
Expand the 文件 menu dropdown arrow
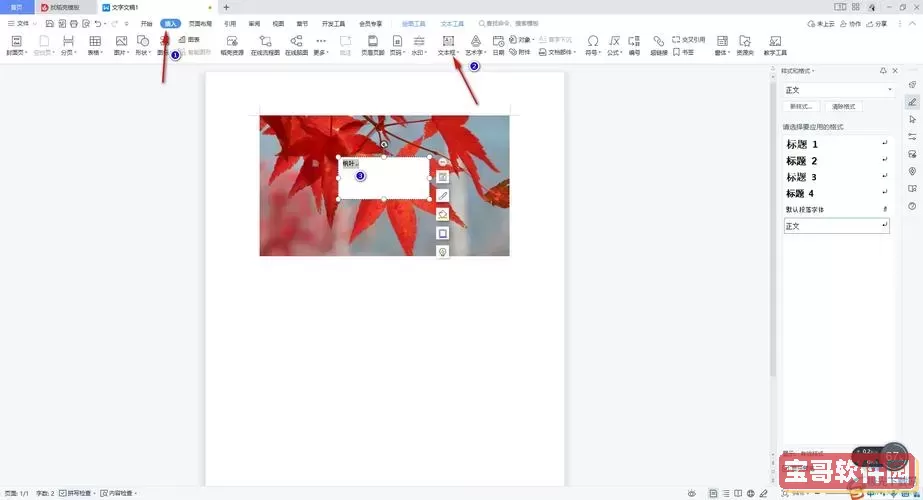coord(35,24)
